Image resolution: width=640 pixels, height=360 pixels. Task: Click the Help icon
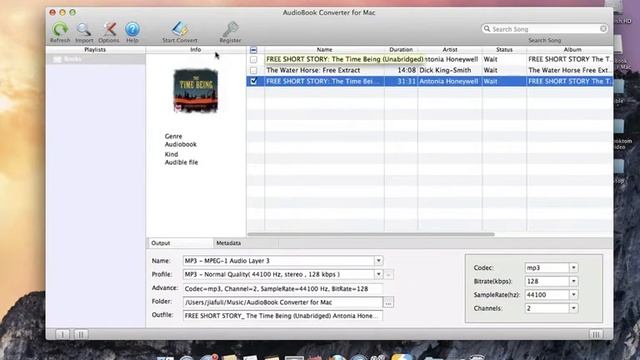pyautogui.click(x=132, y=29)
